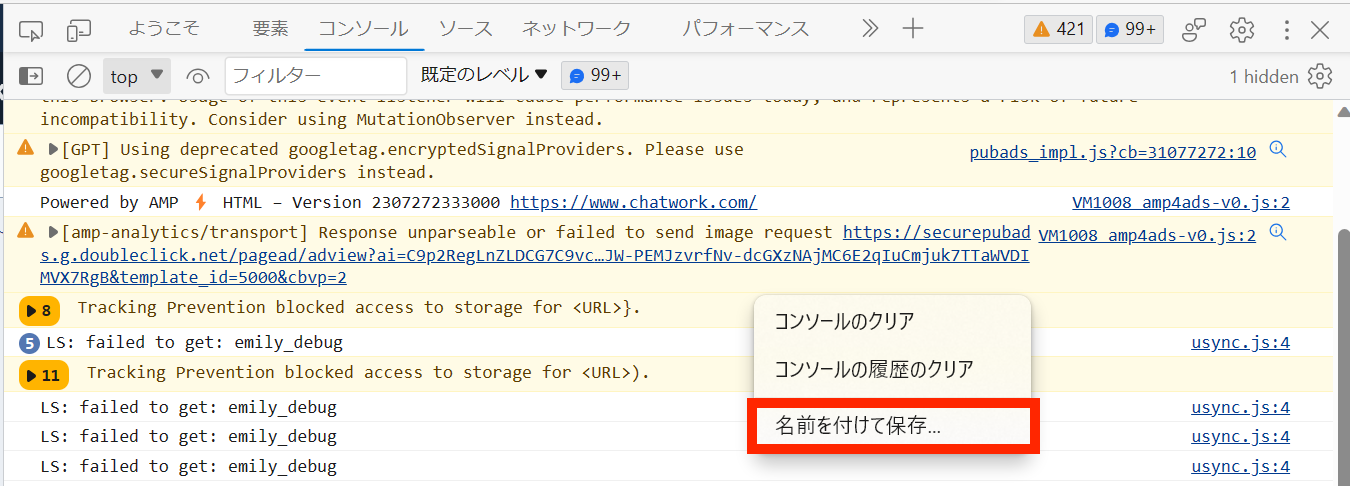Expand the [GPT] deprecated warning message
This screenshot has height=486, width=1350.
[54, 150]
